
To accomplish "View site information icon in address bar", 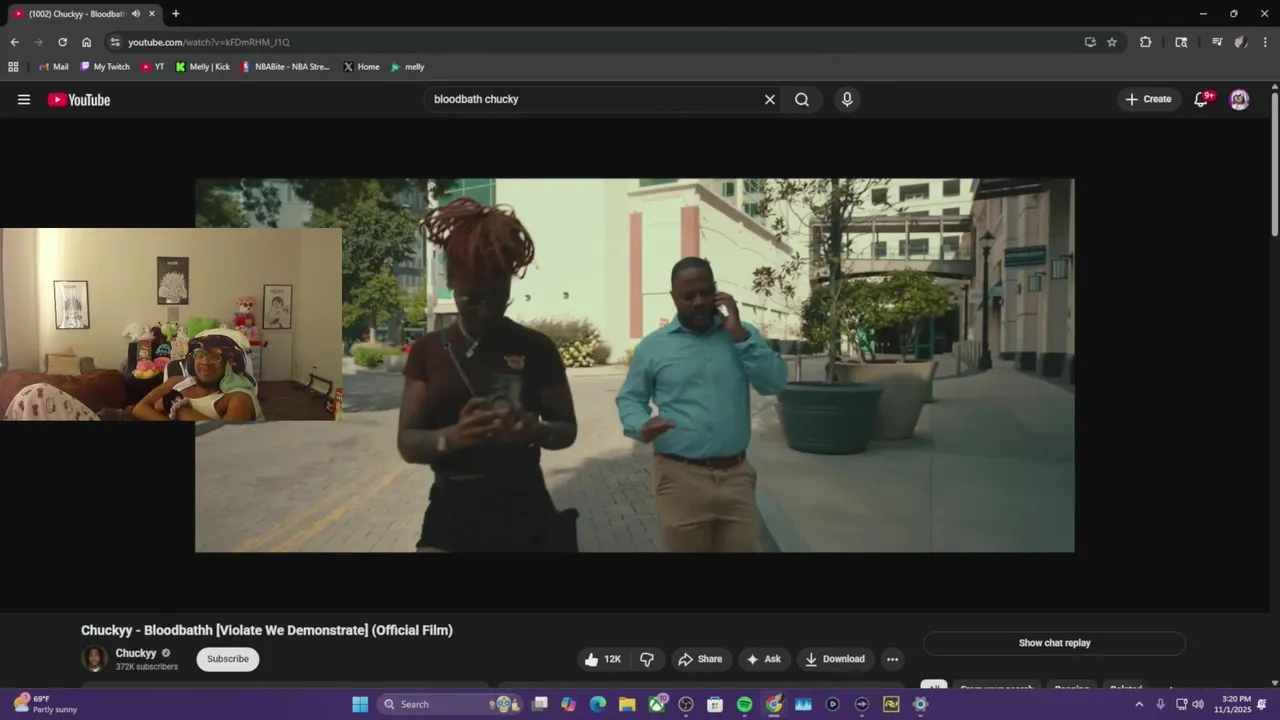I will (115, 42).
